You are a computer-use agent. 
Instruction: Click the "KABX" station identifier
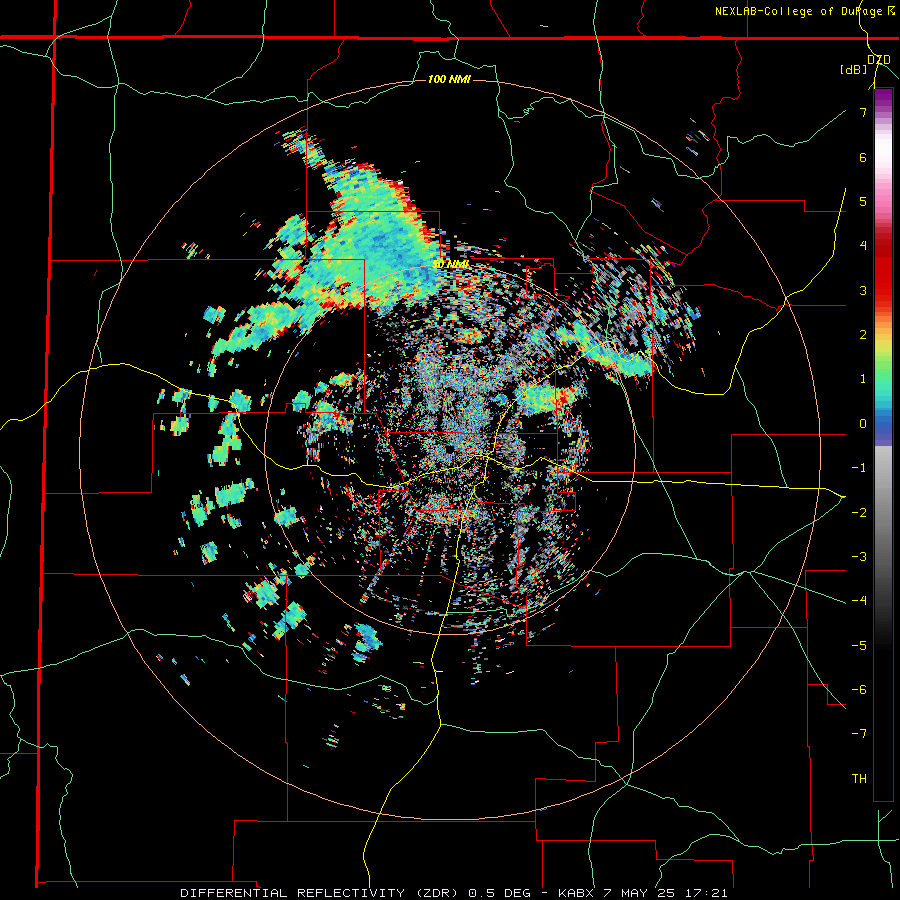(577, 893)
